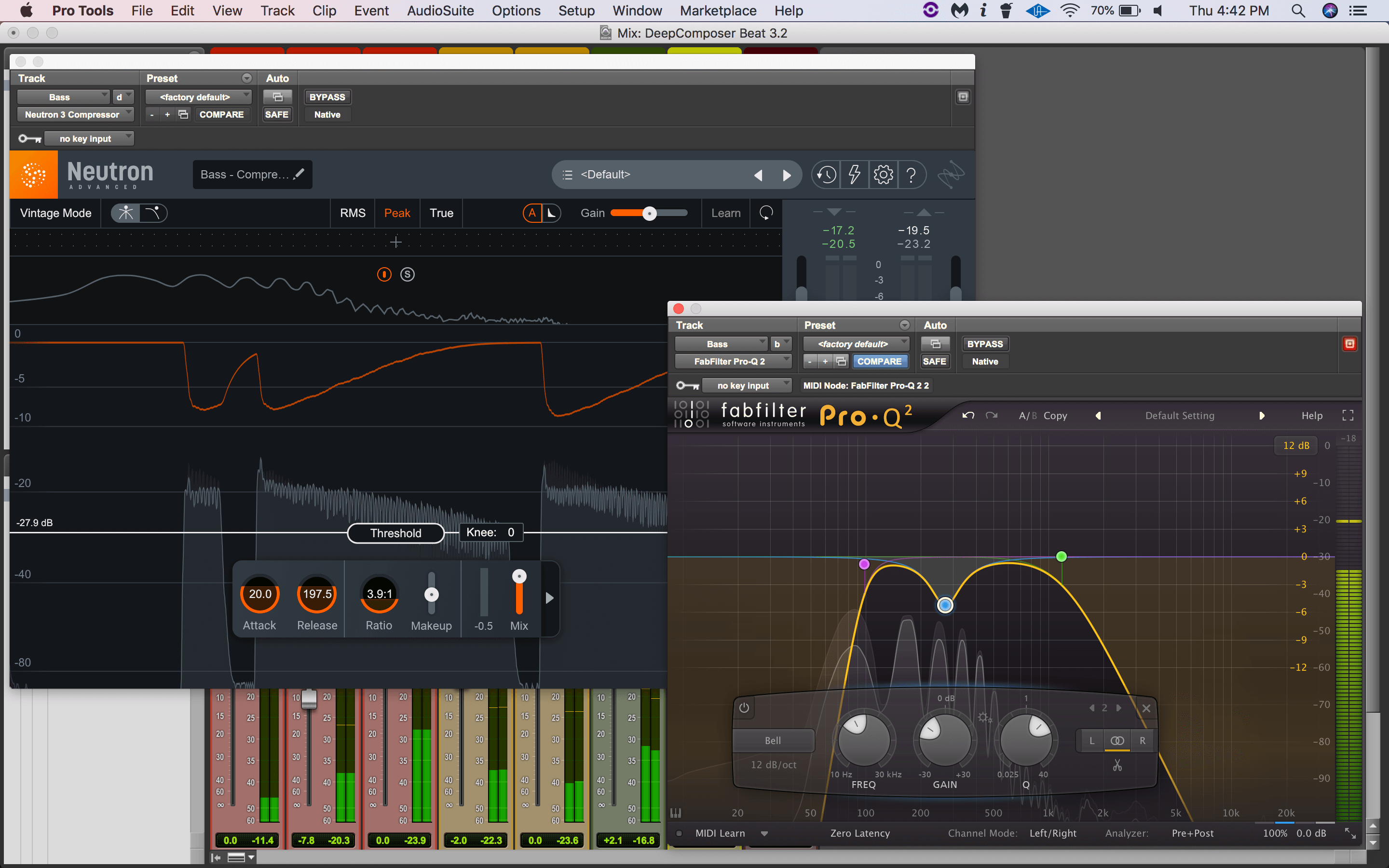Screen dimensions: 1389x868
Task: Open no key input dropdown in Neutron window
Action: pos(89,138)
